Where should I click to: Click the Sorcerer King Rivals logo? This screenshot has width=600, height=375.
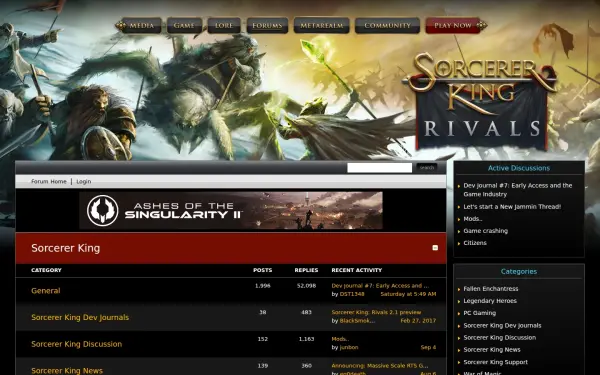click(481, 101)
